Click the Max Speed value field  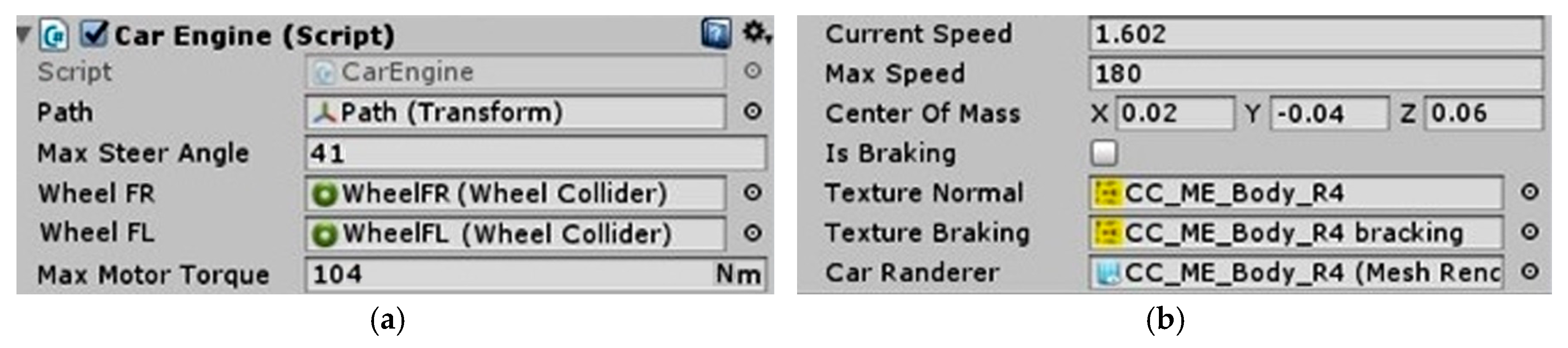pos(1315,73)
